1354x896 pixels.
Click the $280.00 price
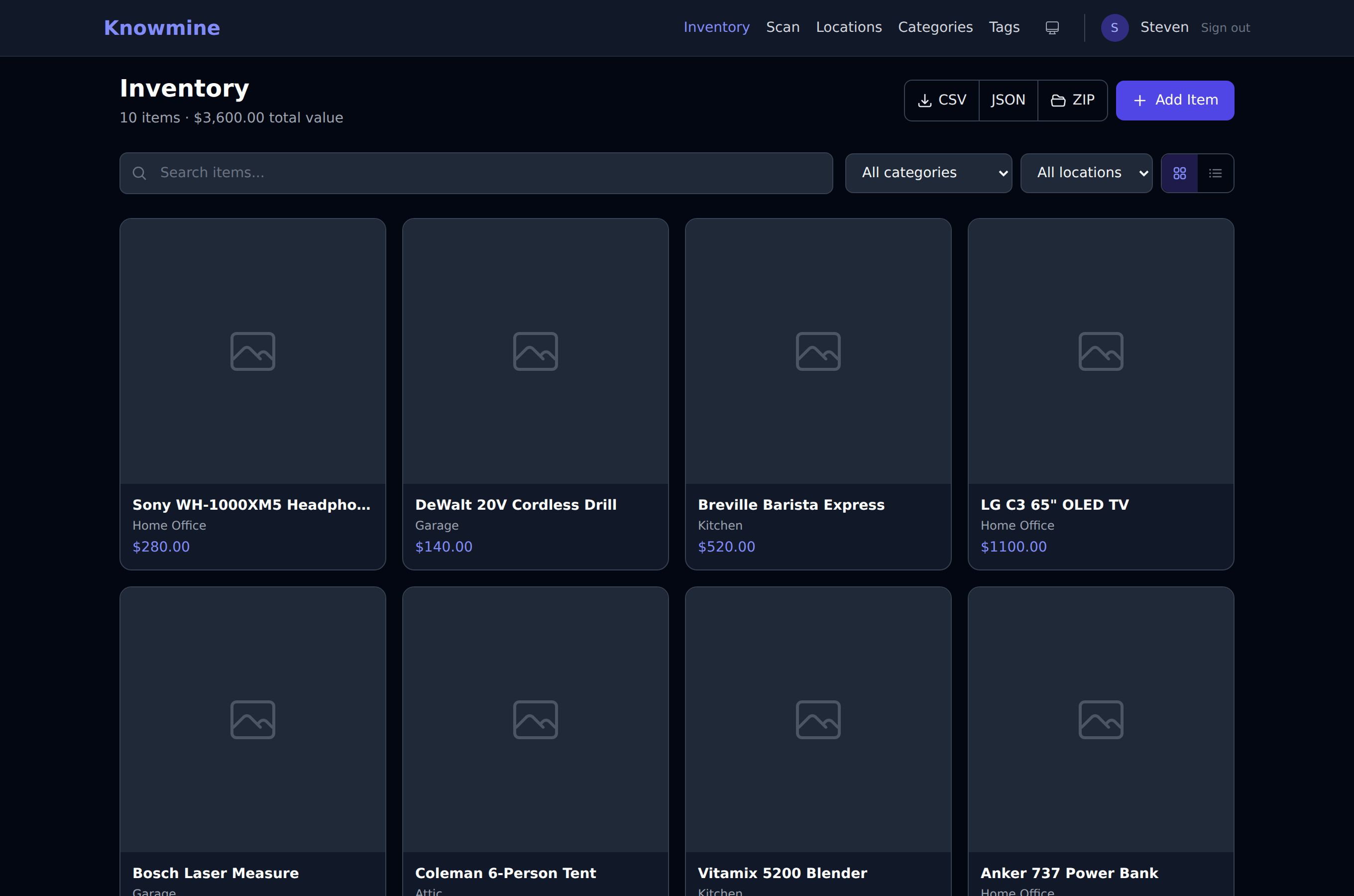pos(161,547)
